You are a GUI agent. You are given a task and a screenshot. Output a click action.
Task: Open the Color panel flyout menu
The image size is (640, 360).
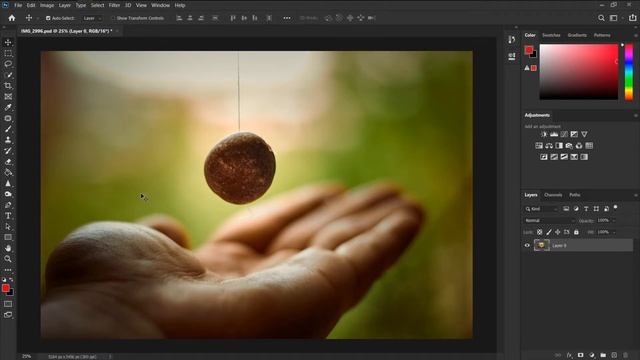(x=636, y=36)
